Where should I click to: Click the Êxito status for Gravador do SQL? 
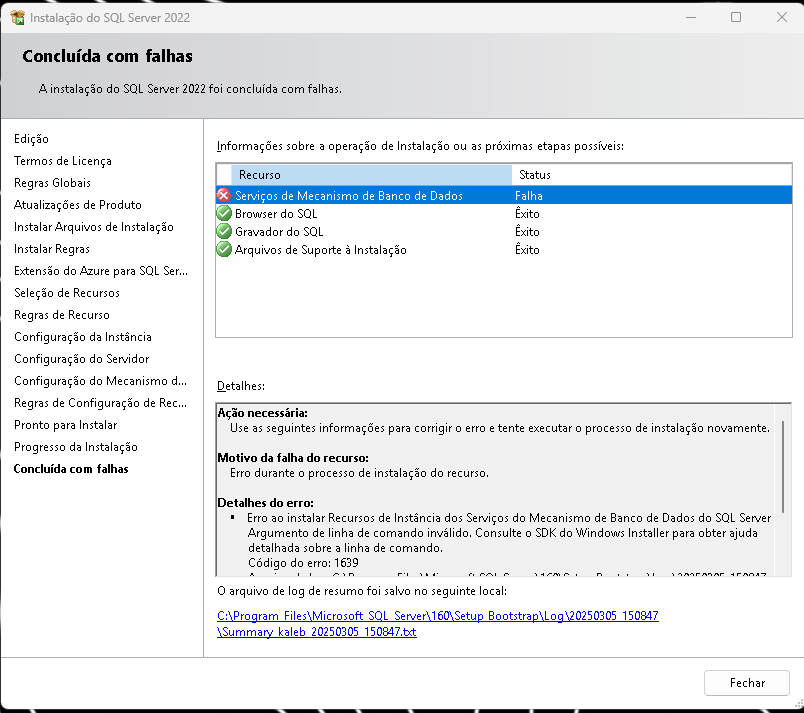[527, 231]
